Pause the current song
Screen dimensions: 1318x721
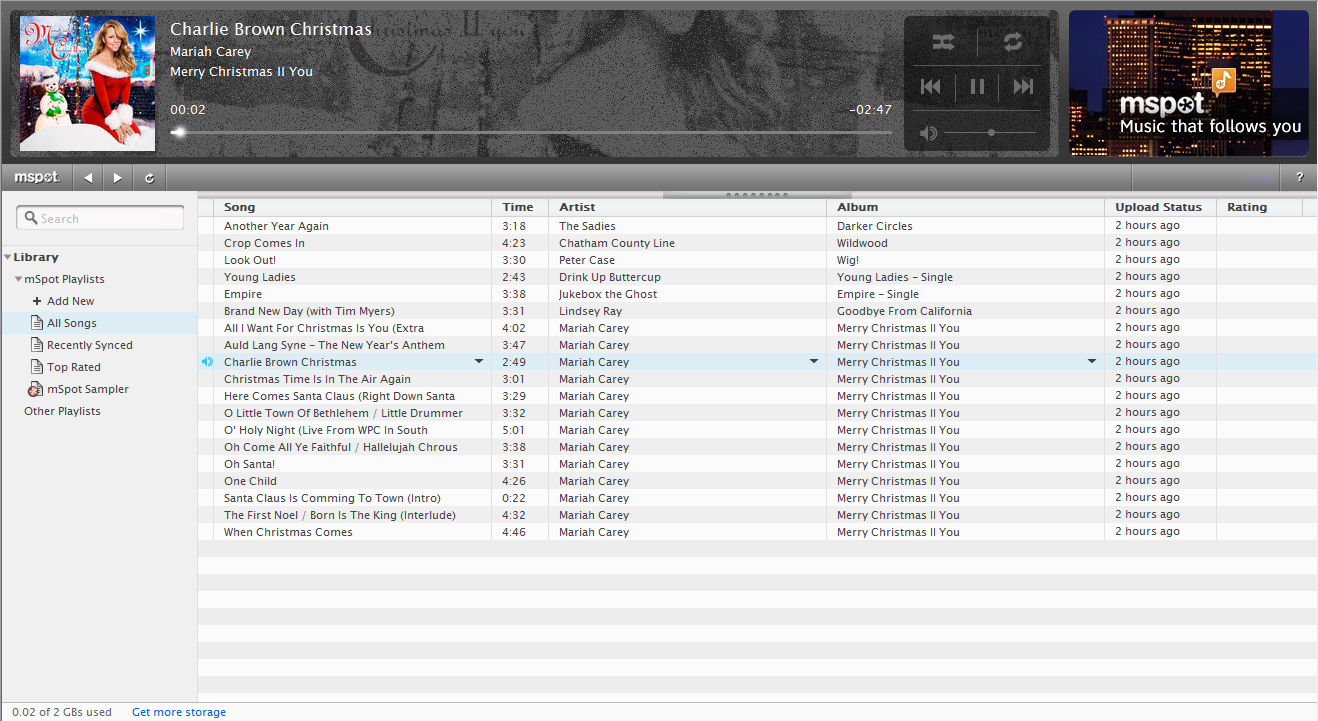pyautogui.click(x=977, y=87)
